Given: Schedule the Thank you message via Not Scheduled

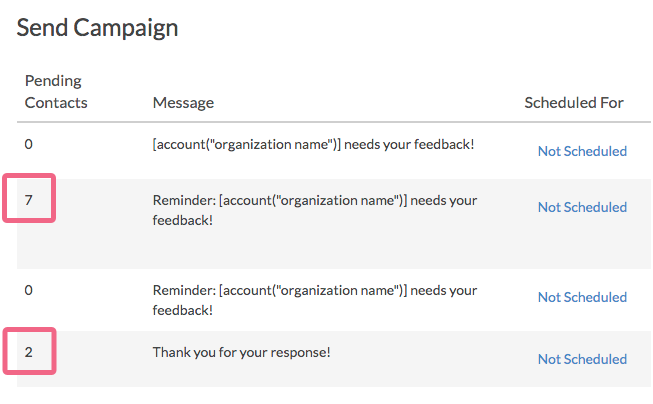Looking at the screenshot, I should [582, 359].
